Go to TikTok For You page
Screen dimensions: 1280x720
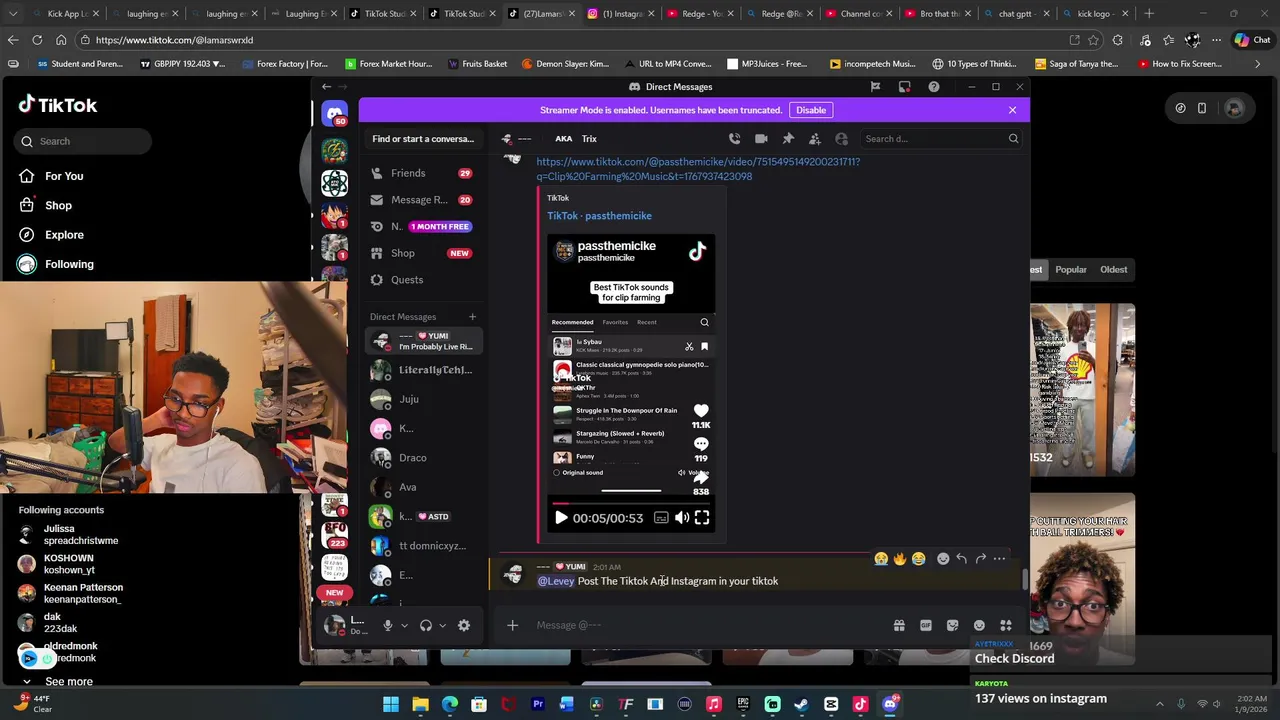coord(64,176)
